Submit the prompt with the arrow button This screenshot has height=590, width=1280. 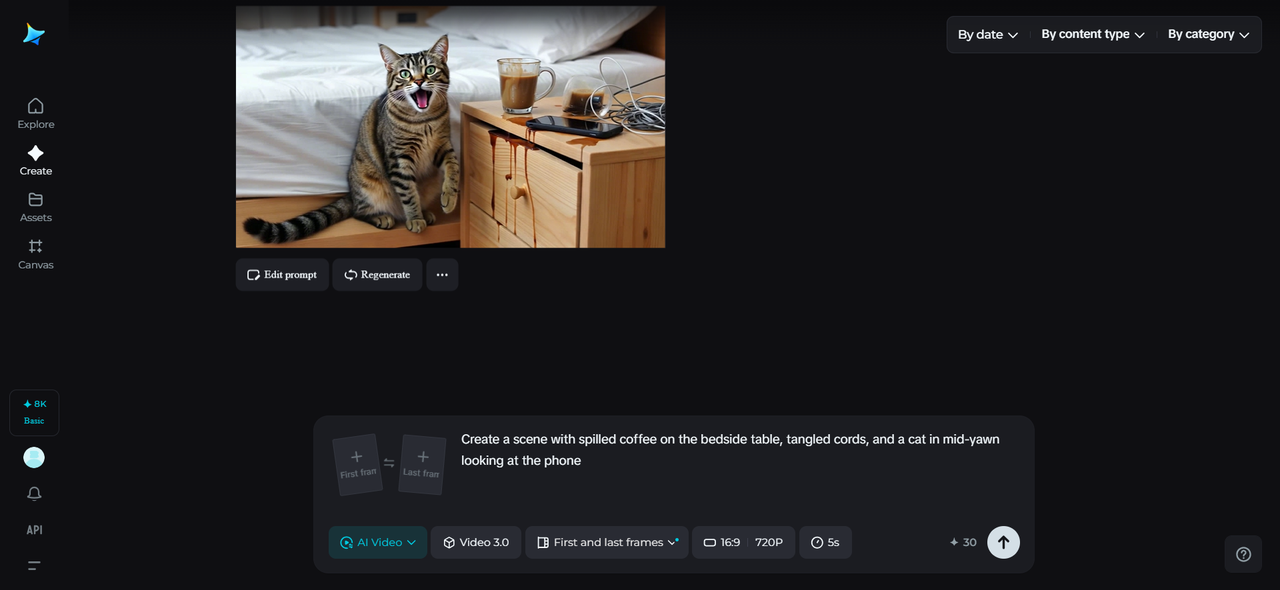(1003, 542)
